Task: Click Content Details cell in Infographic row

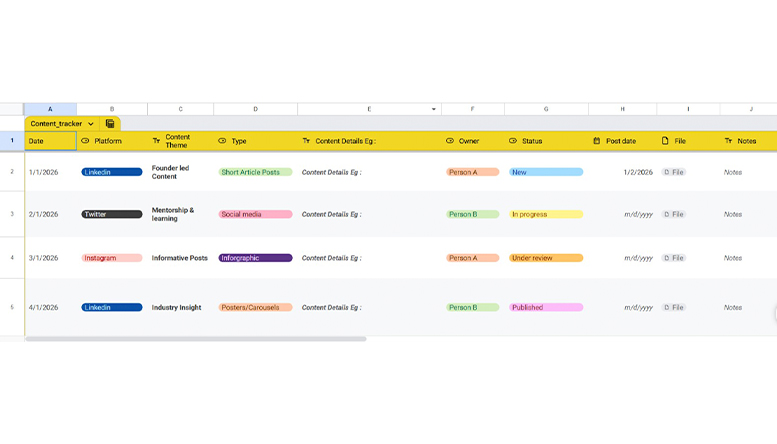Action: click(x=369, y=258)
